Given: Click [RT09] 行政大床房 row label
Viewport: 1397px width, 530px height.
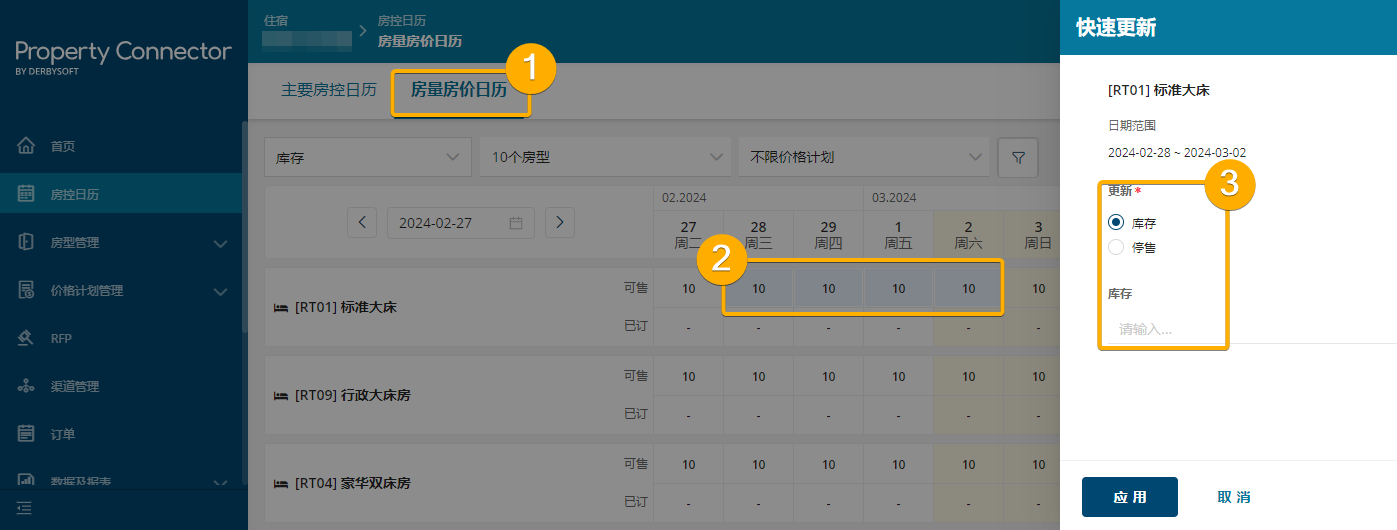Looking at the screenshot, I should 352,396.
